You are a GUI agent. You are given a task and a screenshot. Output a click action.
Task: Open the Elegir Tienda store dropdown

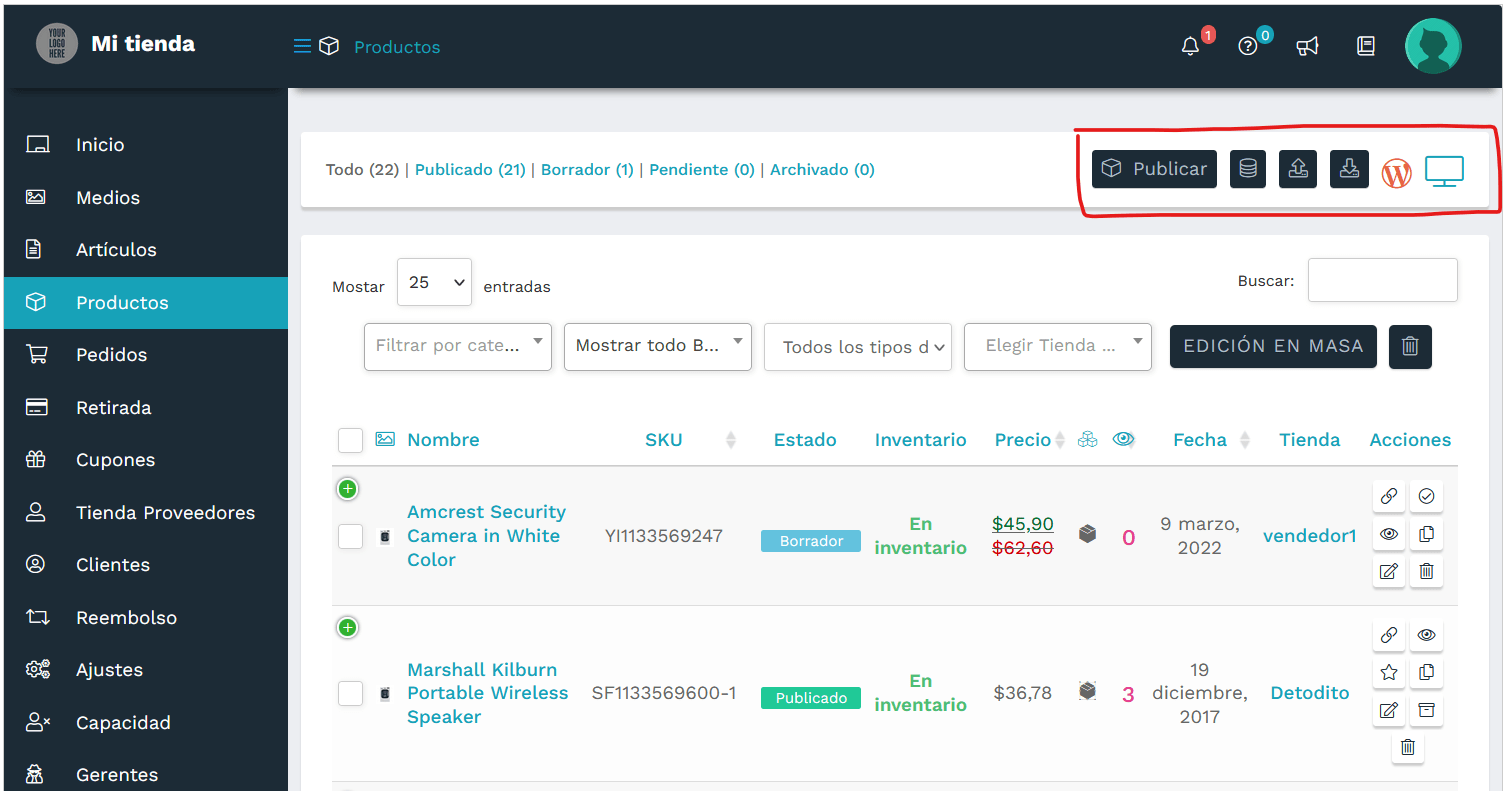pos(1057,346)
